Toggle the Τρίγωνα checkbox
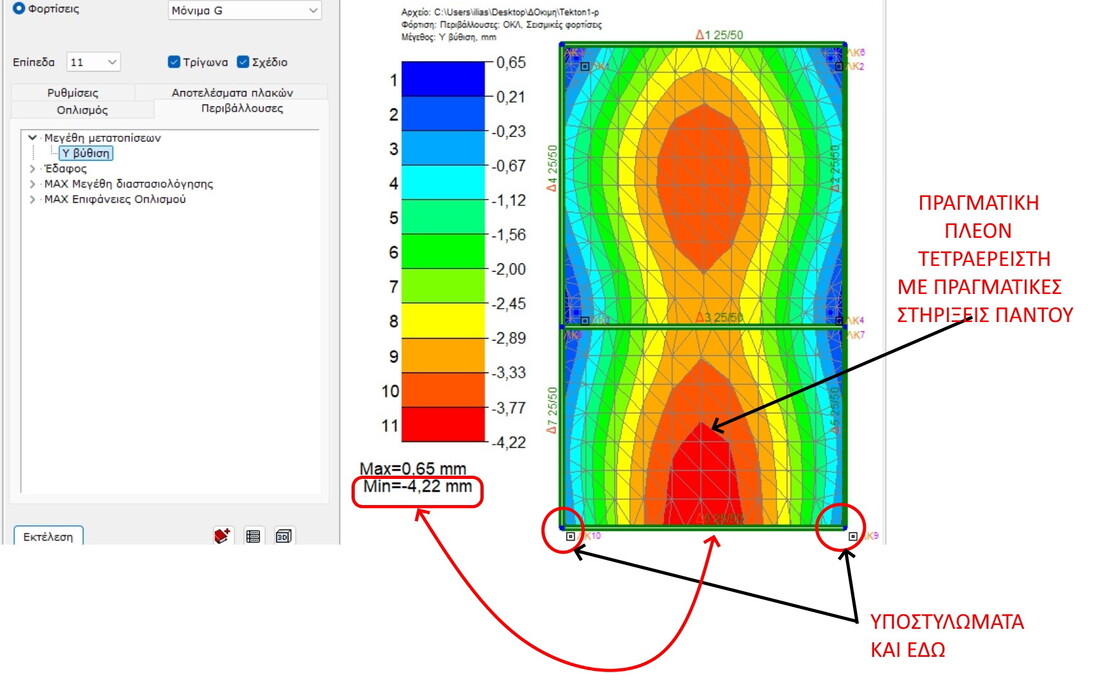Image resolution: width=1100 pixels, height=683 pixels. coord(174,62)
